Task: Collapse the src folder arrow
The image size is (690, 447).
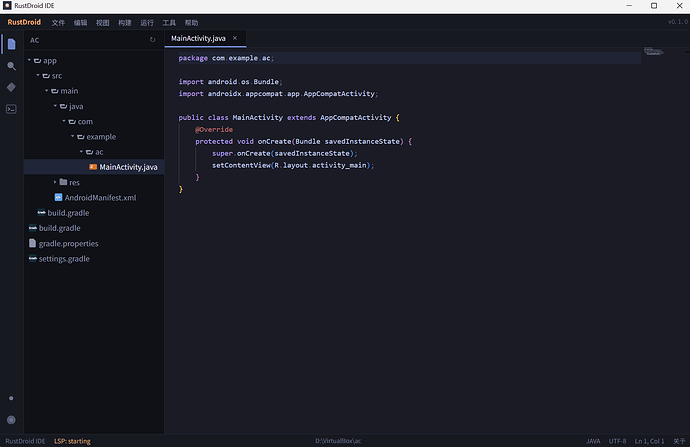Action: 38,75
